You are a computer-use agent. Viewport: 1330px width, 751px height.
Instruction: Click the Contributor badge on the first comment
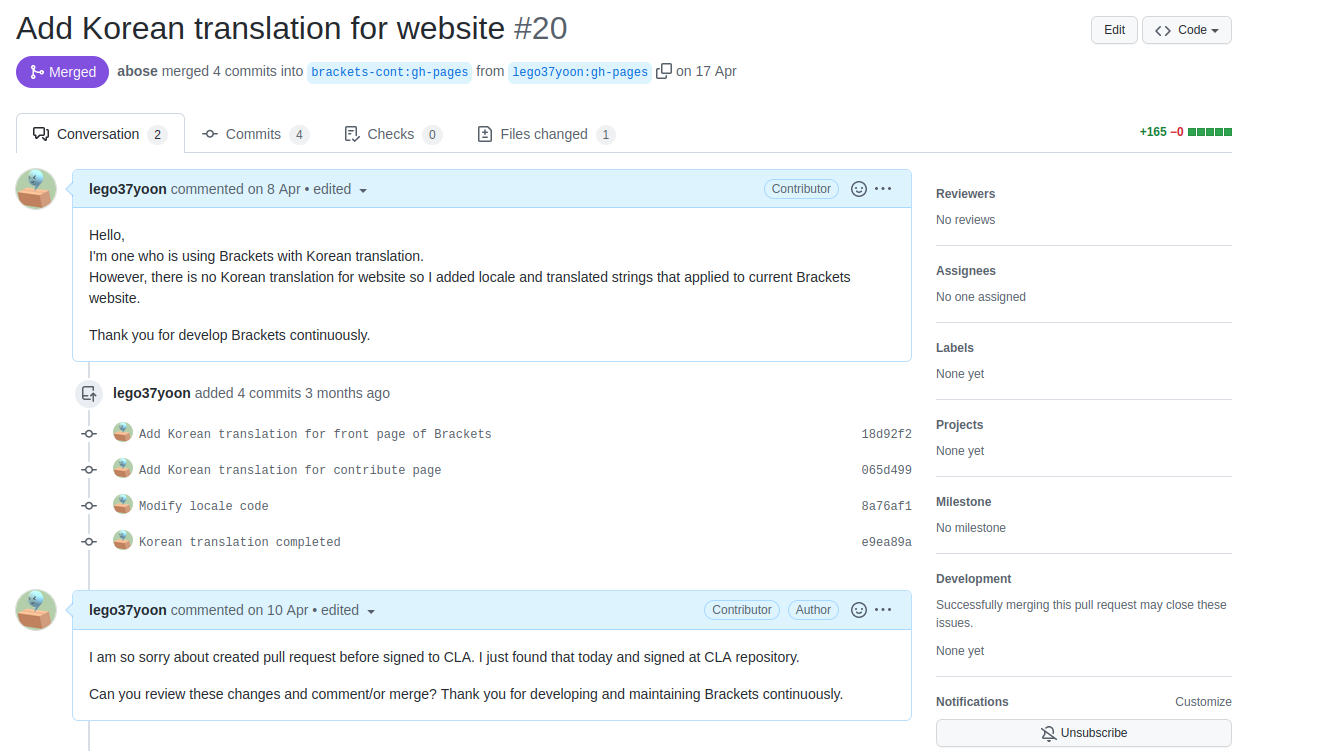[800, 188]
